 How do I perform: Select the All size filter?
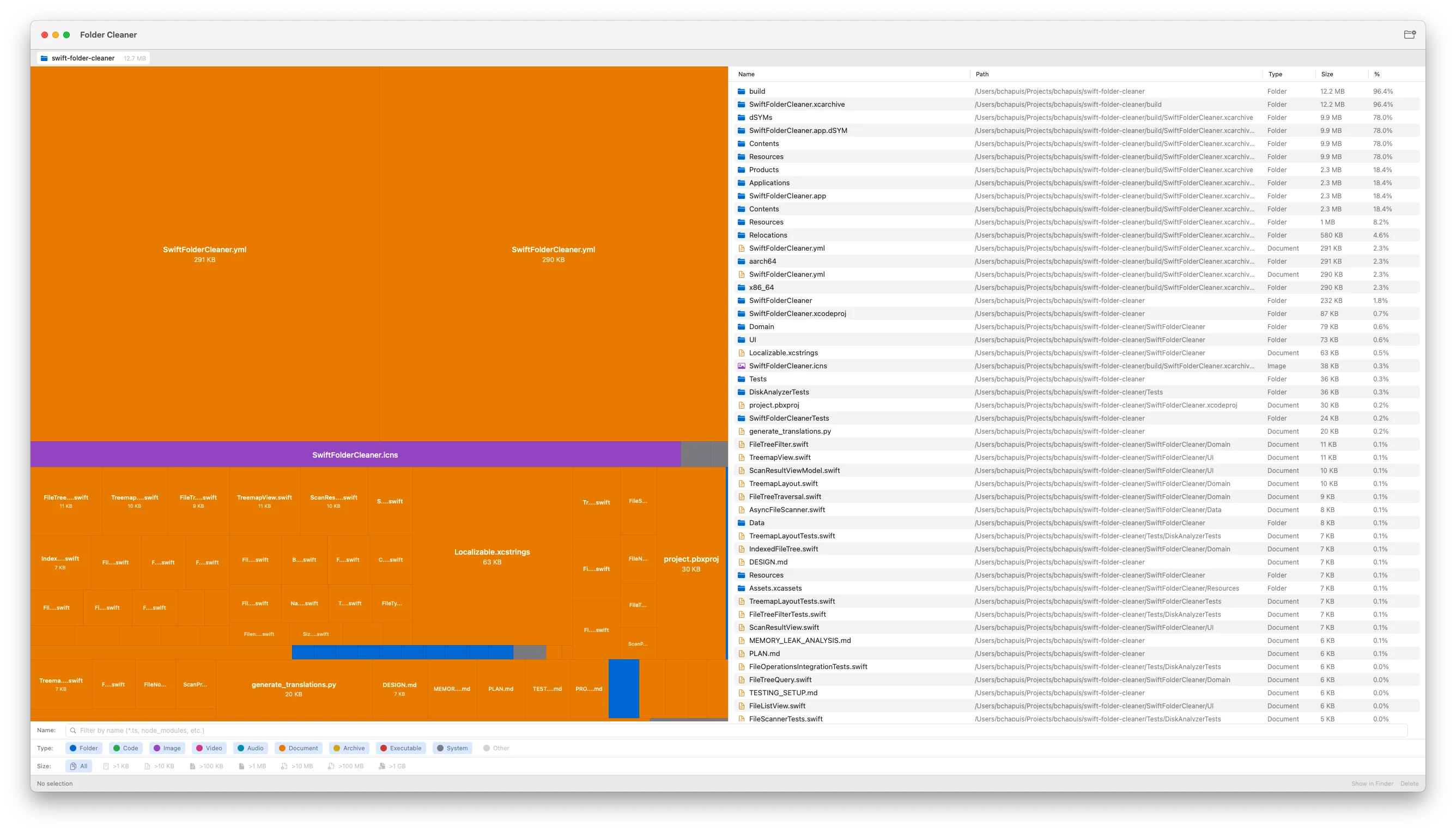pyautogui.click(x=79, y=766)
